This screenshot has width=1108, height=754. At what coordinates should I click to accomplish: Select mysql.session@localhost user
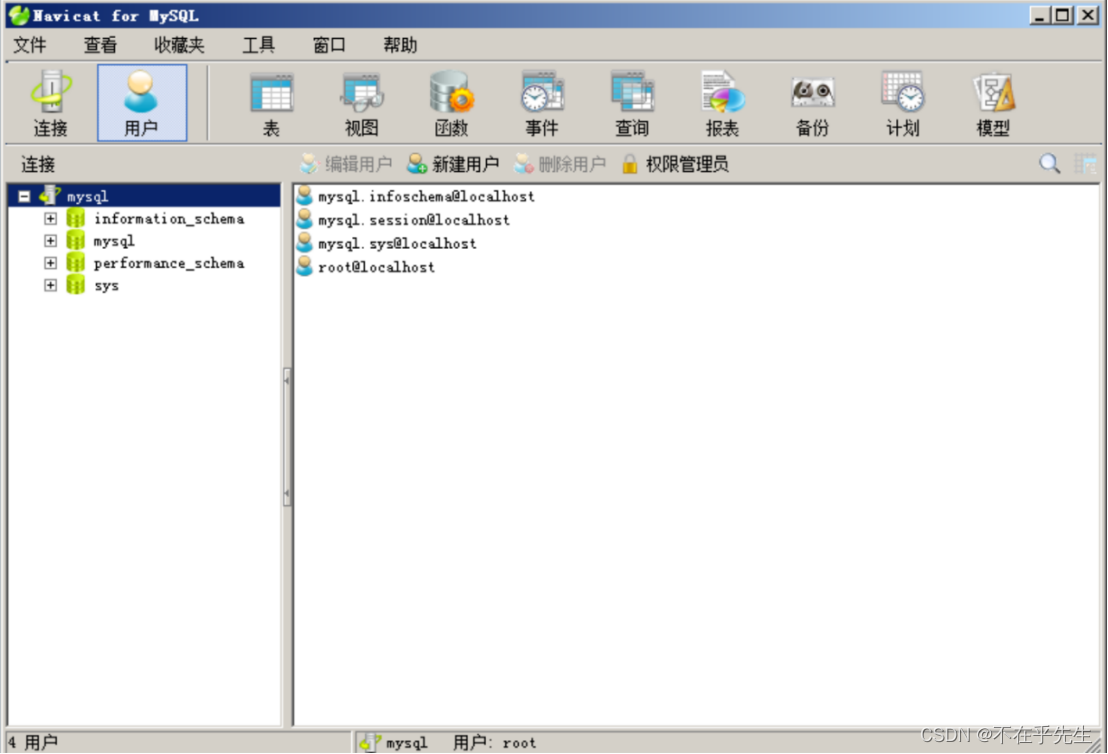(x=413, y=220)
